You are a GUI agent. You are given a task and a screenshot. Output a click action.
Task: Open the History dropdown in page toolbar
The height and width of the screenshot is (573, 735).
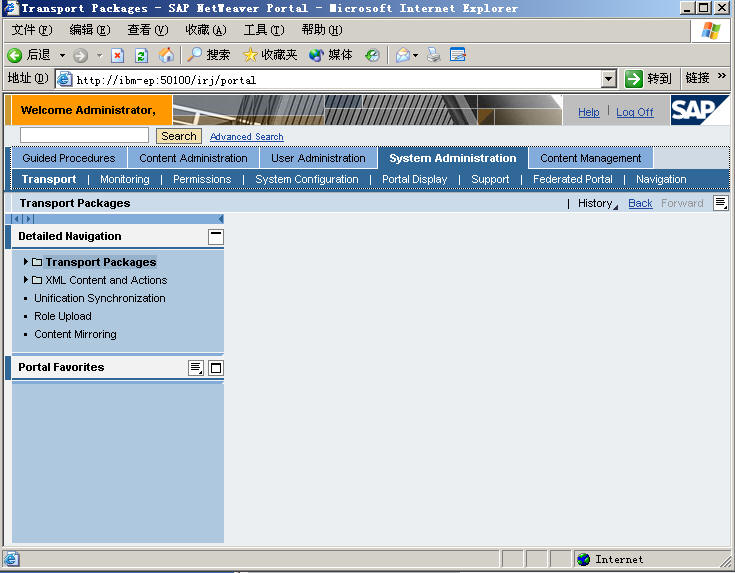click(598, 204)
